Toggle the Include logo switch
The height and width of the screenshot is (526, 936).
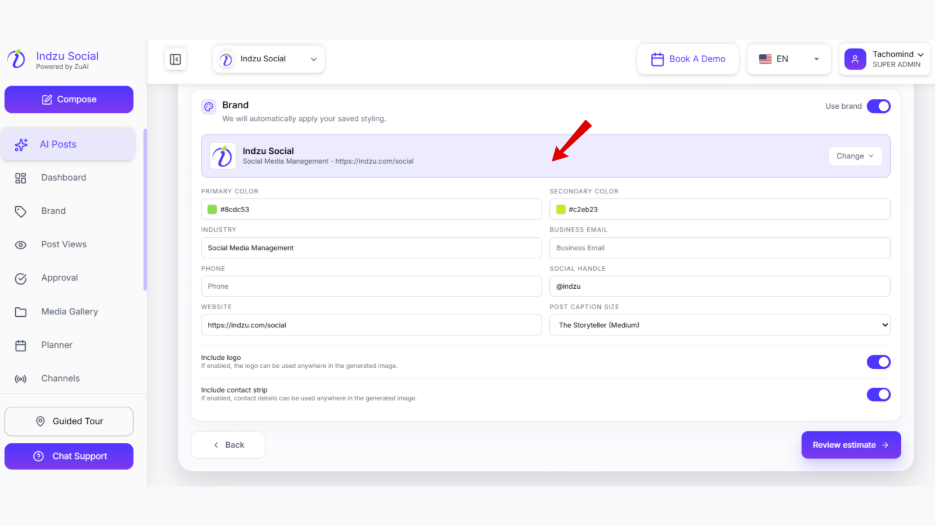(x=878, y=362)
